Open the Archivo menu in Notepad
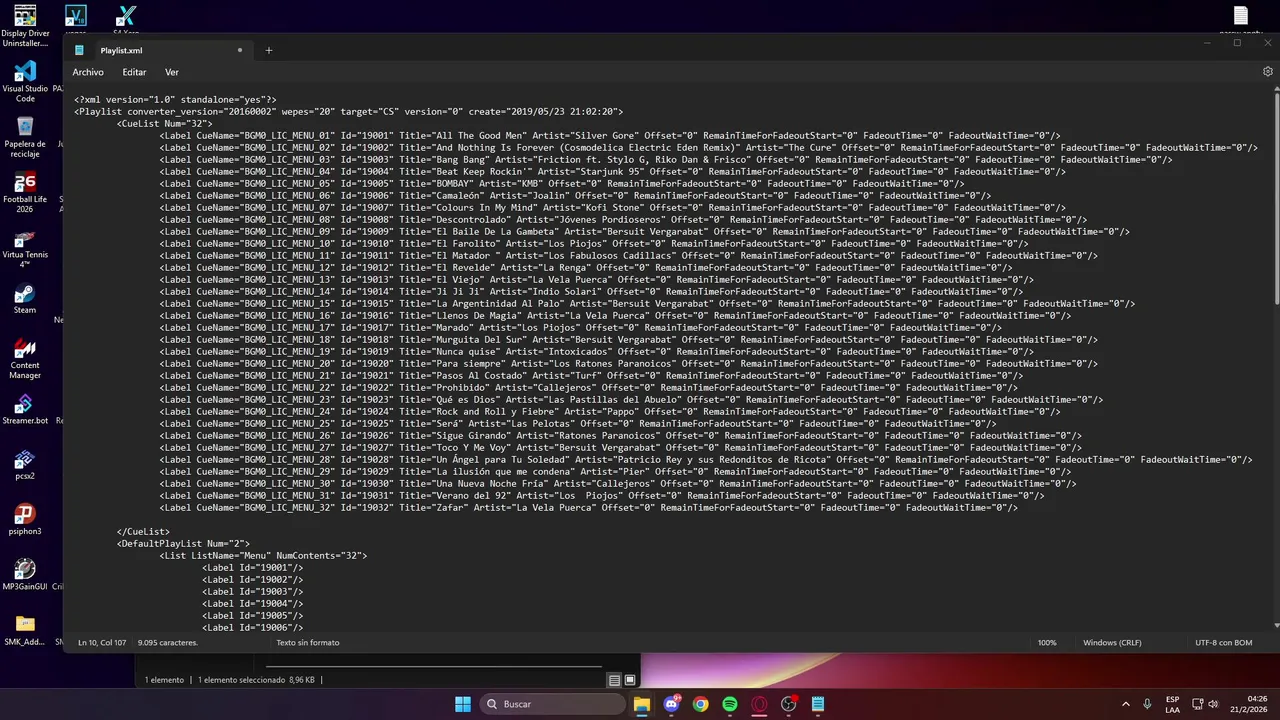Image resolution: width=1280 pixels, height=720 pixels. [x=88, y=72]
